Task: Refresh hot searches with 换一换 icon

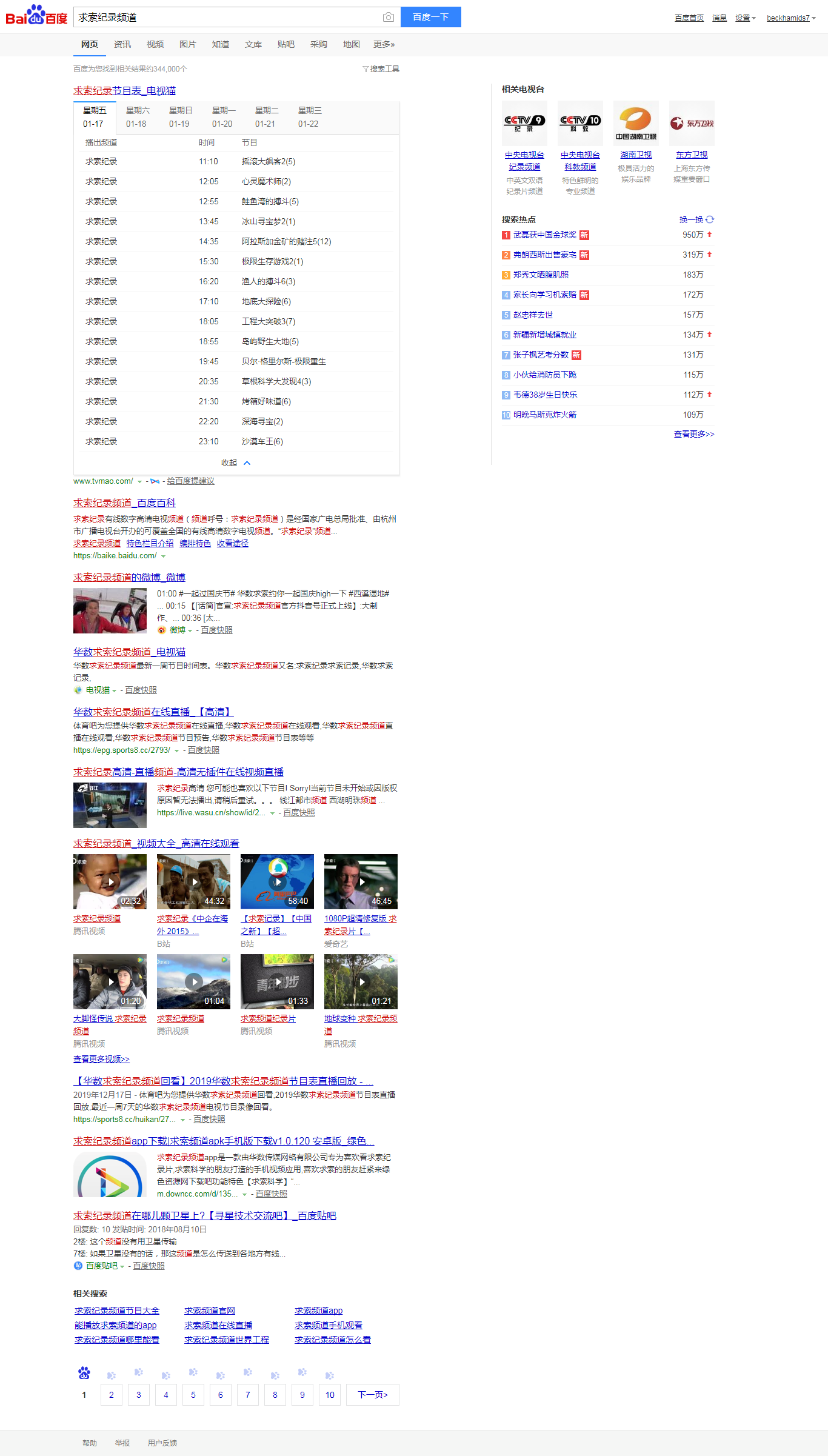Action: pos(710,219)
